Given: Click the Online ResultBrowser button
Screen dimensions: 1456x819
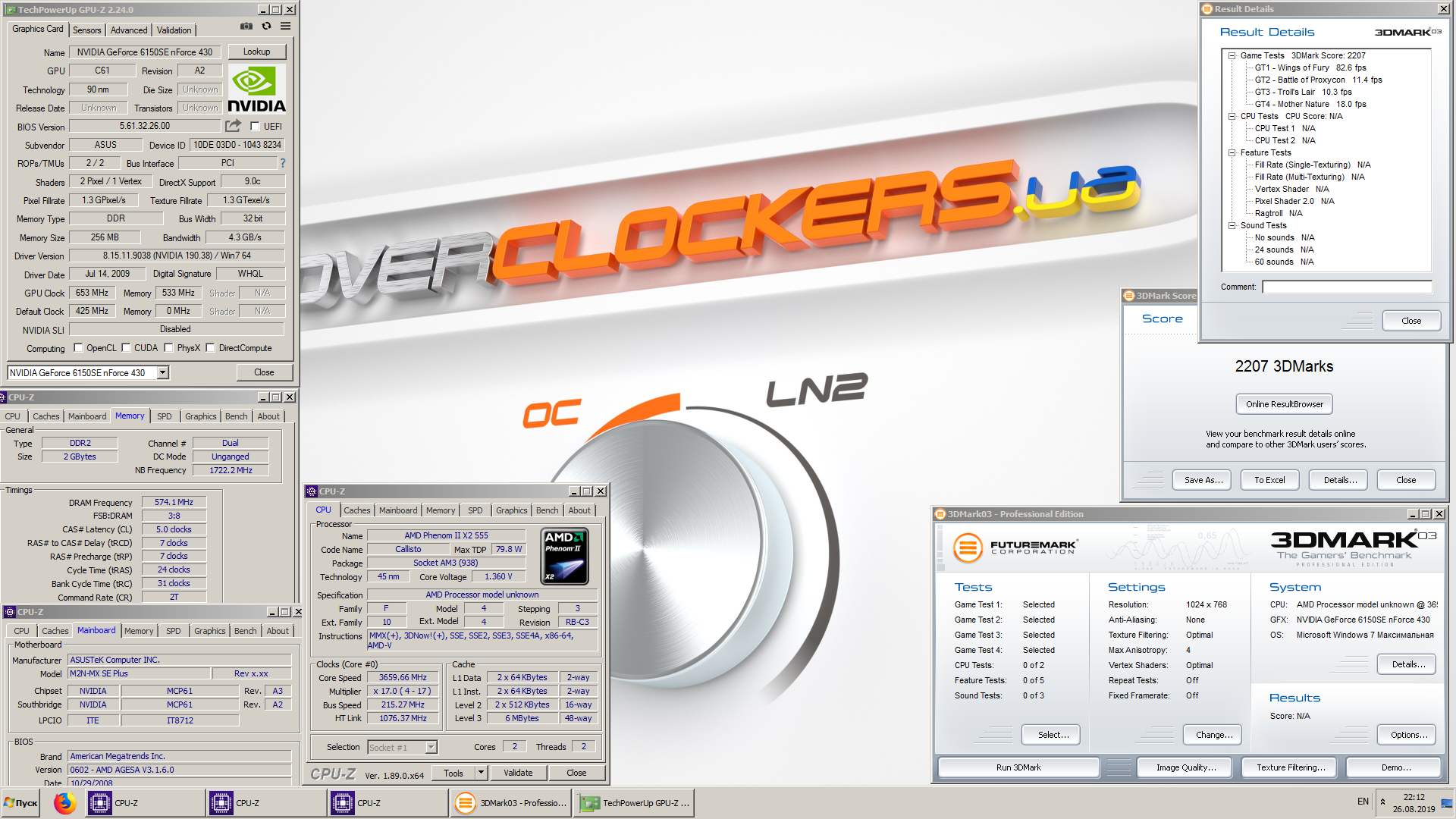Looking at the screenshot, I should pos(1285,404).
